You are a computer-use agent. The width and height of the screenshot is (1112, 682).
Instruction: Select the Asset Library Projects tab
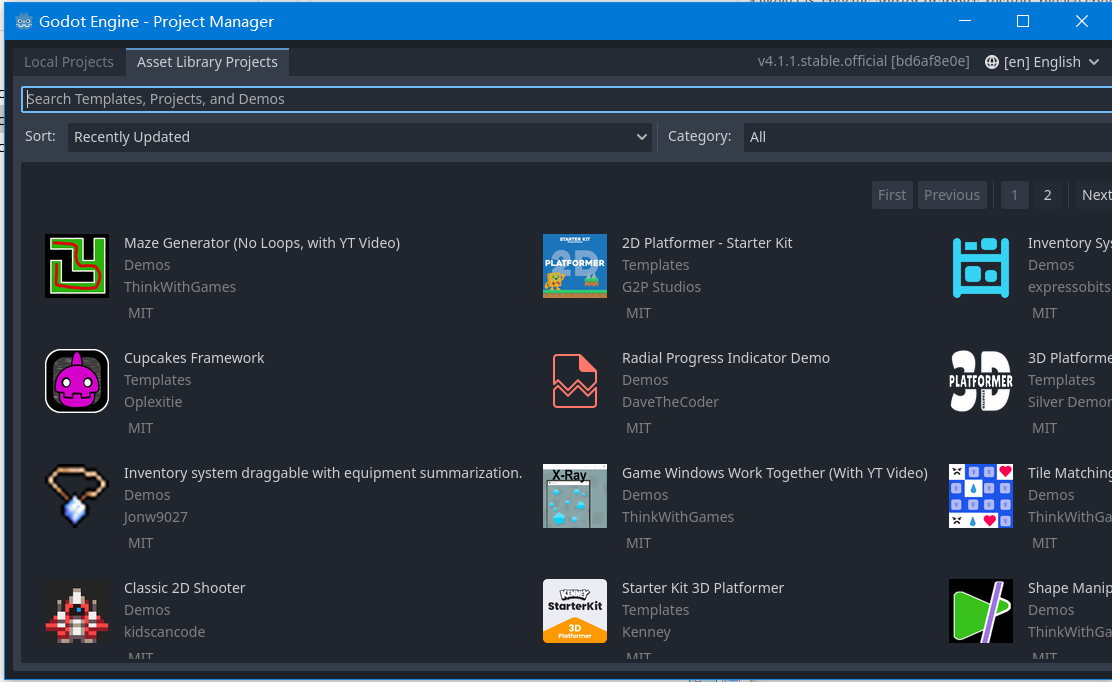tap(207, 61)
